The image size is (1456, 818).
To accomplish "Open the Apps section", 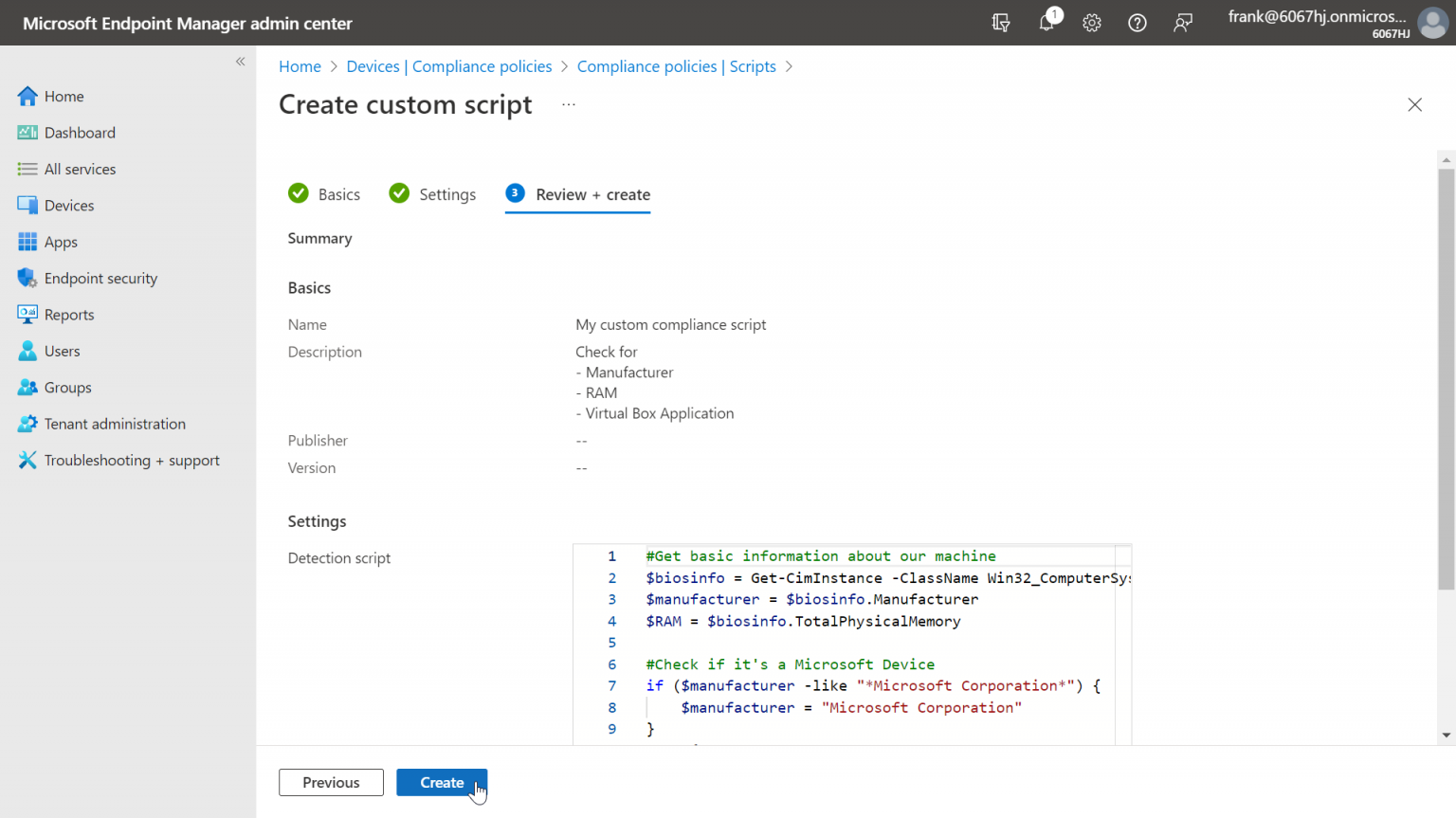I will click(61, 242).
